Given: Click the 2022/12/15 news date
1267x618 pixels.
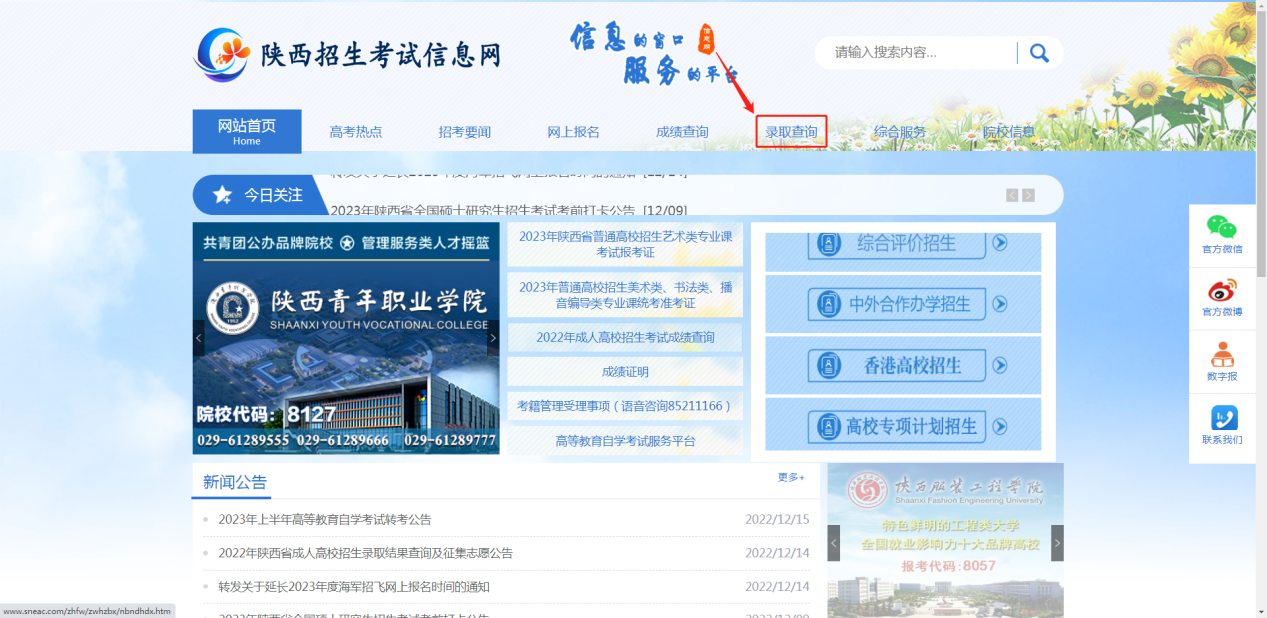Looking at the screenshot, I should [777, 519].
